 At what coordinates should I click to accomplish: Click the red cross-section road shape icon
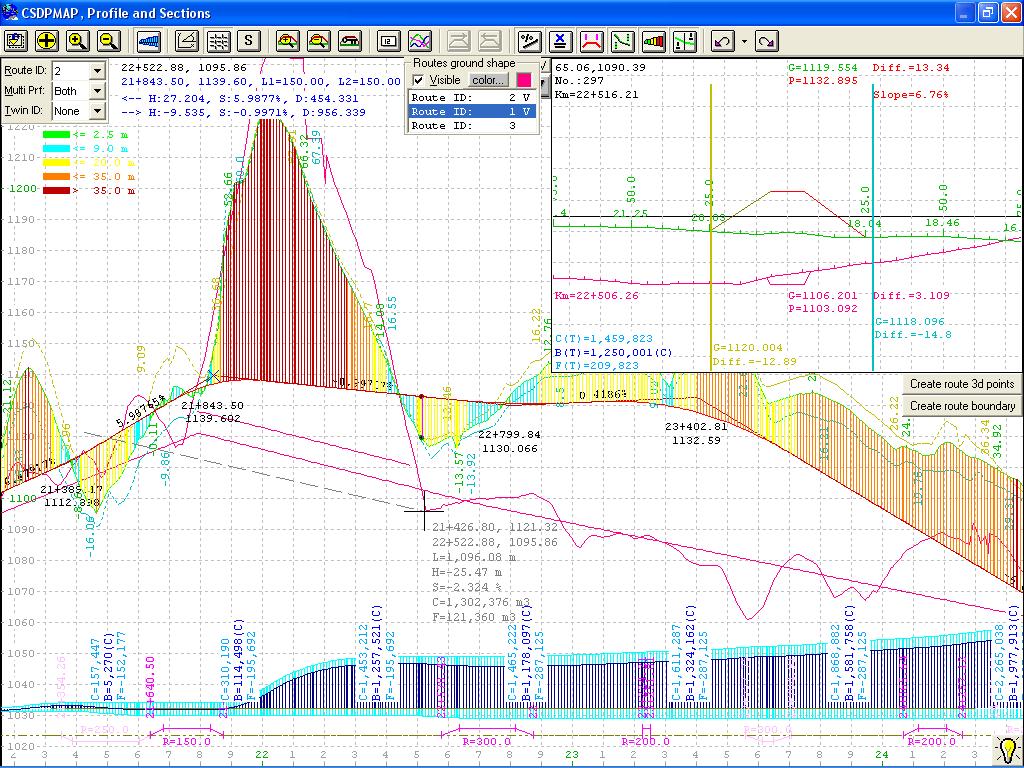pyautogui.click(x=350, y=41)
